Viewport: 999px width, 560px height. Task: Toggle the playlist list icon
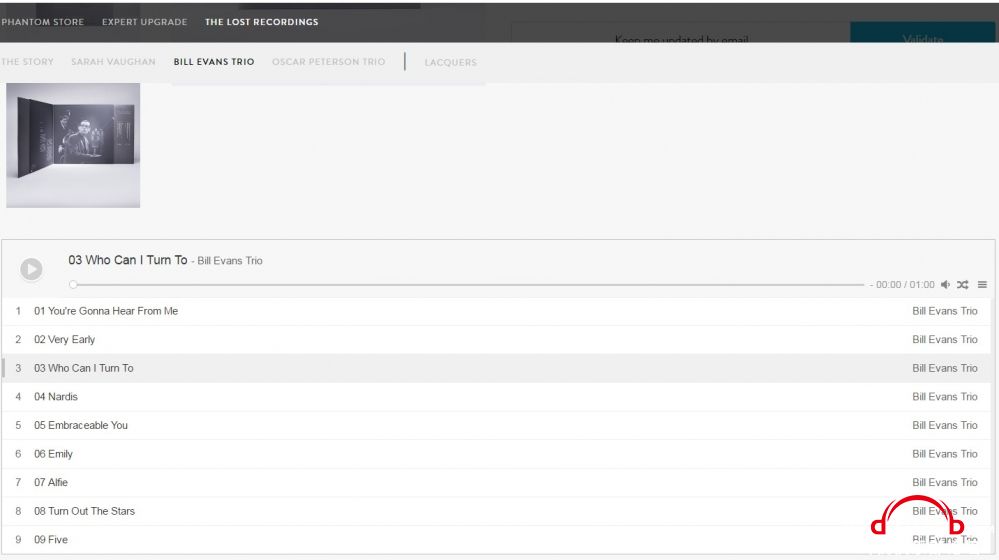982,285
